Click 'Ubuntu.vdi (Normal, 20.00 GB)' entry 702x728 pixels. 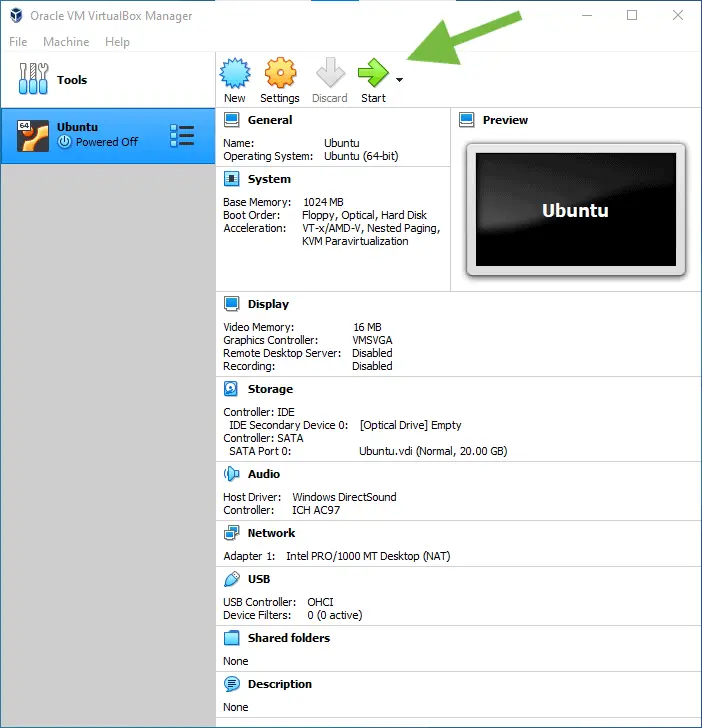[x=433, y=451]
